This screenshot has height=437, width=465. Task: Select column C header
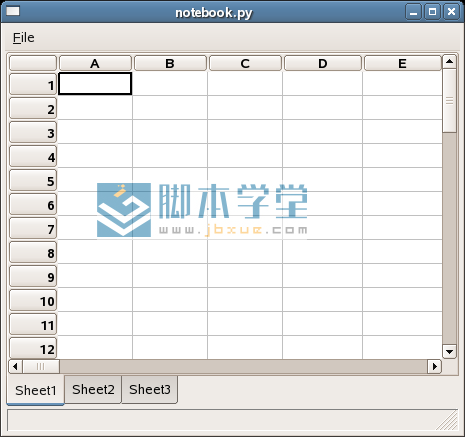click(x=245, y=63)
